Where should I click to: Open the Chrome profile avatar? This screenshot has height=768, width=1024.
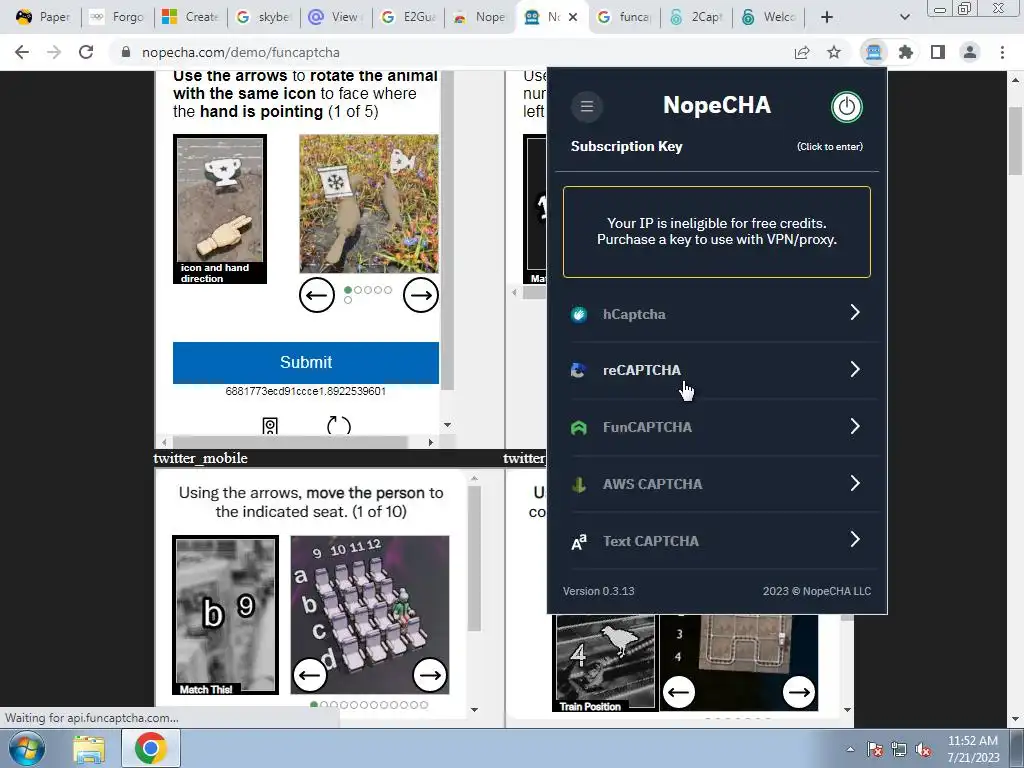coord(970,52)
